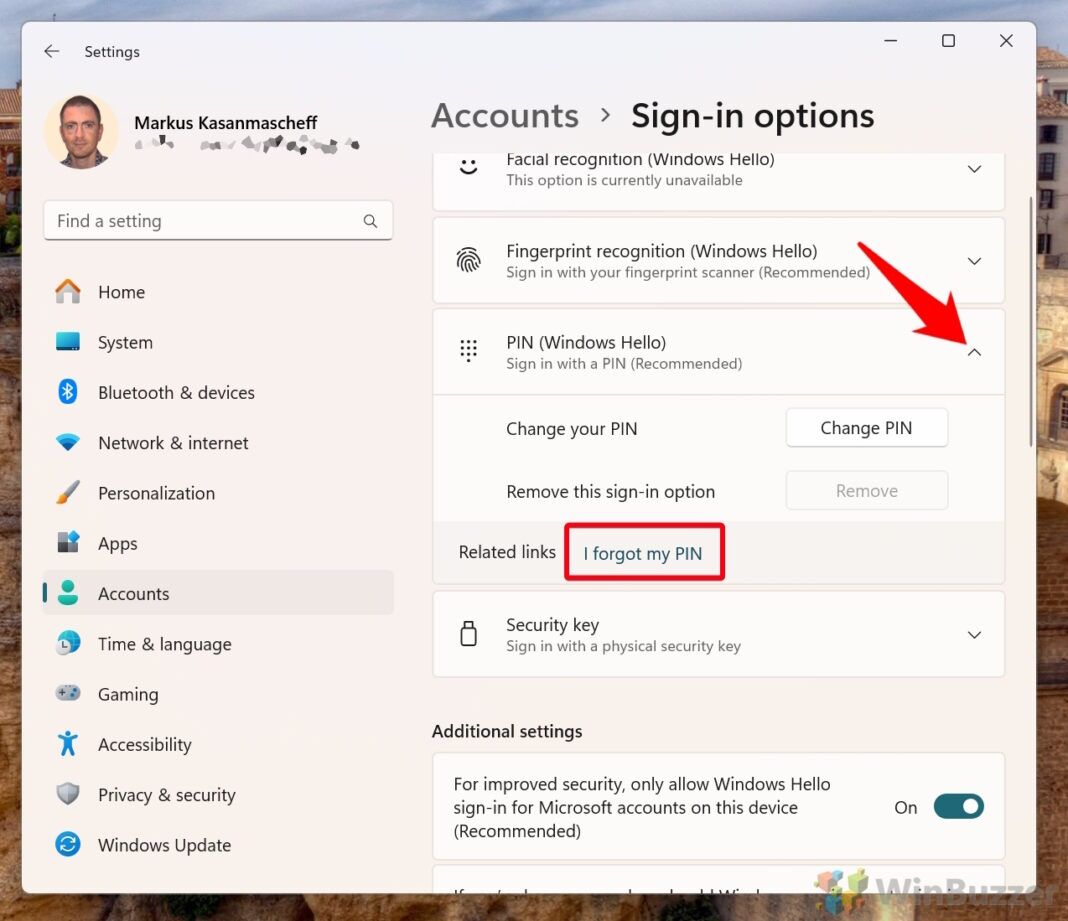1068x921 pixels.
Task: Click the fingerprint icon
Action: (468, 260)
